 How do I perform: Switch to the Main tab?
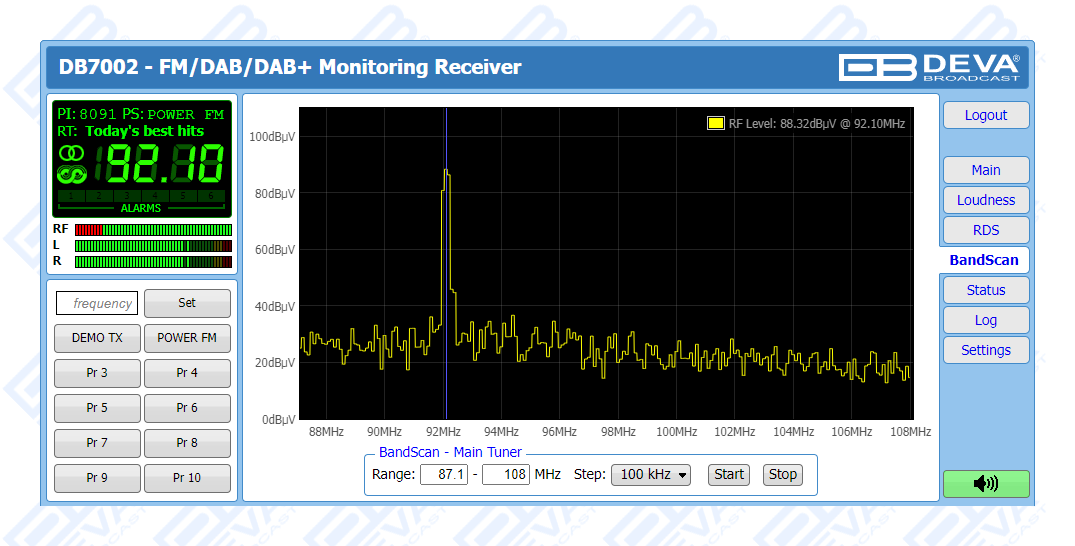(x=985, y=170)
